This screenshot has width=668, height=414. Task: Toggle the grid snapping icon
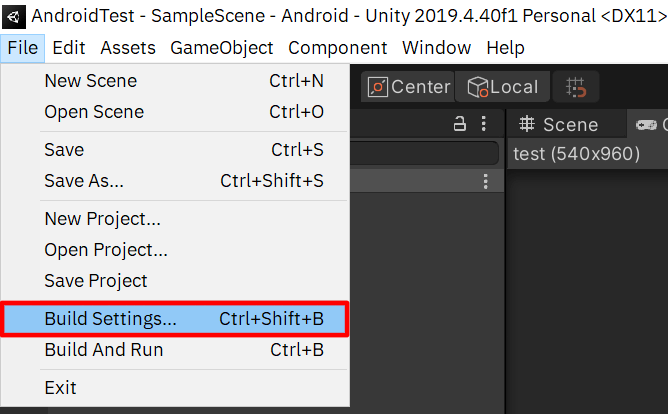(x=576, y=87)
